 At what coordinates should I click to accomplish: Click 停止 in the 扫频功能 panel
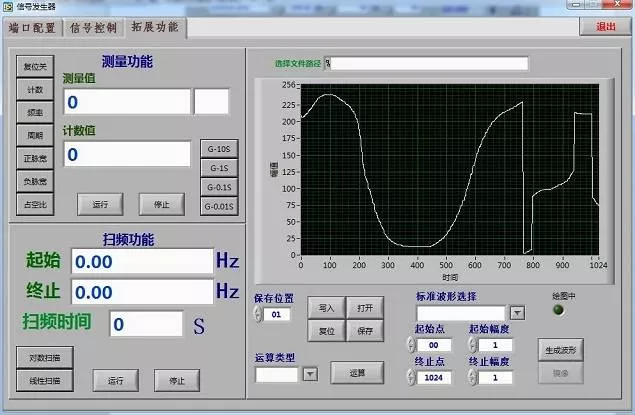[177, 381]
